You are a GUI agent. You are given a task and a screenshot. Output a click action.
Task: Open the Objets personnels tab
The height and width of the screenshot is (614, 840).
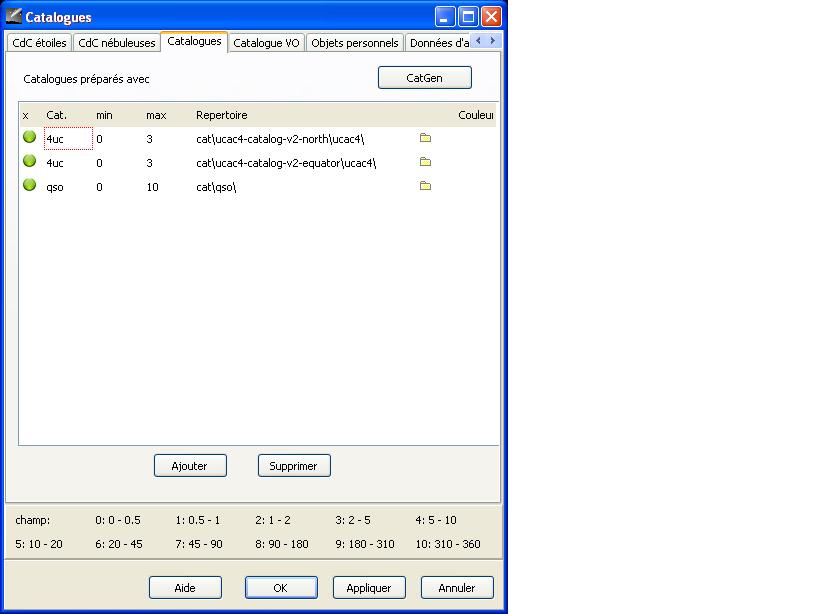click(x=355, y=43)
